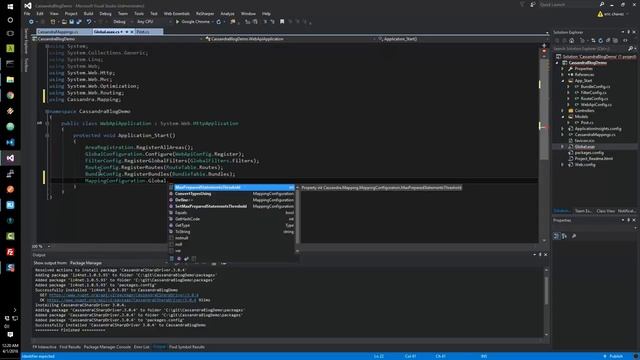Click Properties panel Categorized icon
Viewport: 640px width, 360px height.
(x=557, y=236)
